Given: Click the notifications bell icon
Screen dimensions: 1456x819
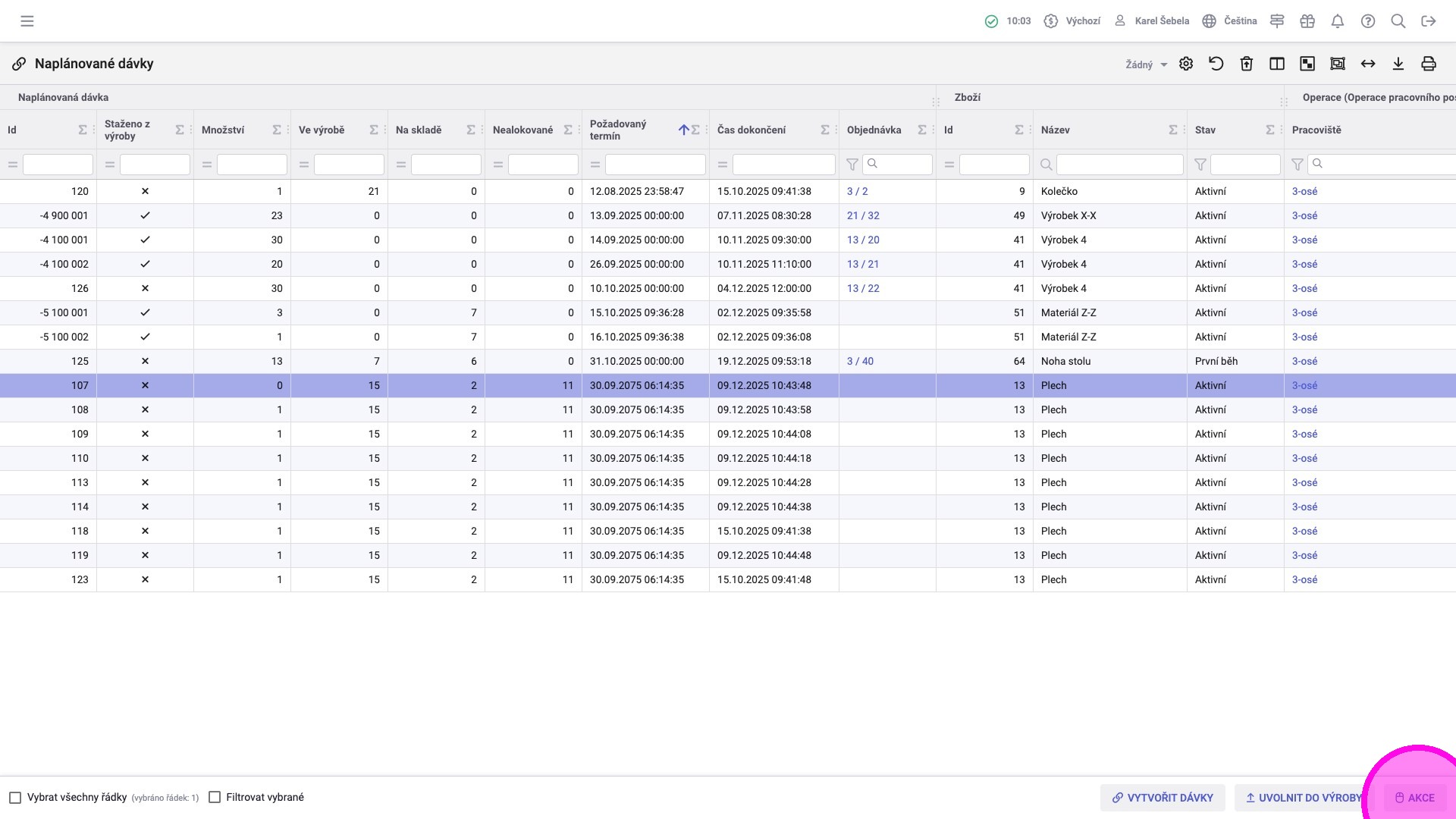Looking at the screenshot, I should coord(1338,21).
